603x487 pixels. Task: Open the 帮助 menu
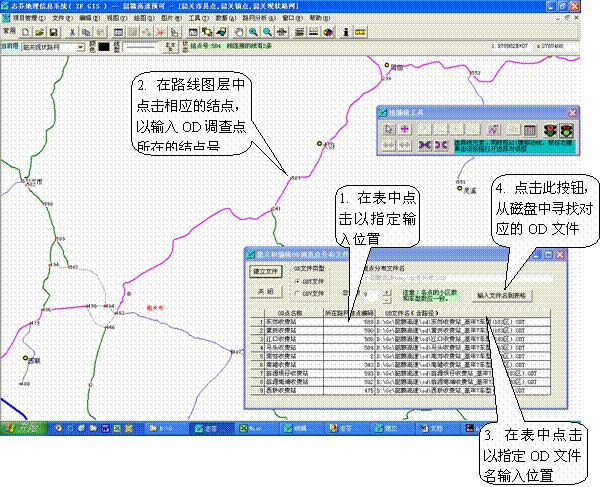click(320, 18)
